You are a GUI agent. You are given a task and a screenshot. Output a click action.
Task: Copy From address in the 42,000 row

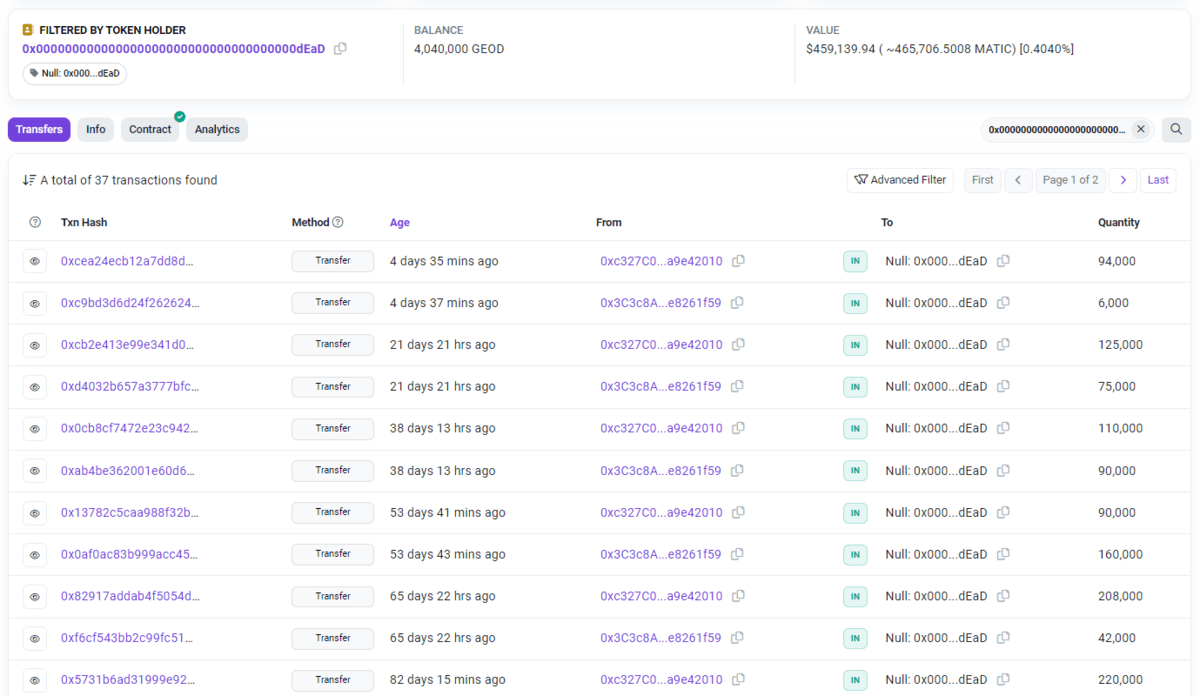[737, 639]
